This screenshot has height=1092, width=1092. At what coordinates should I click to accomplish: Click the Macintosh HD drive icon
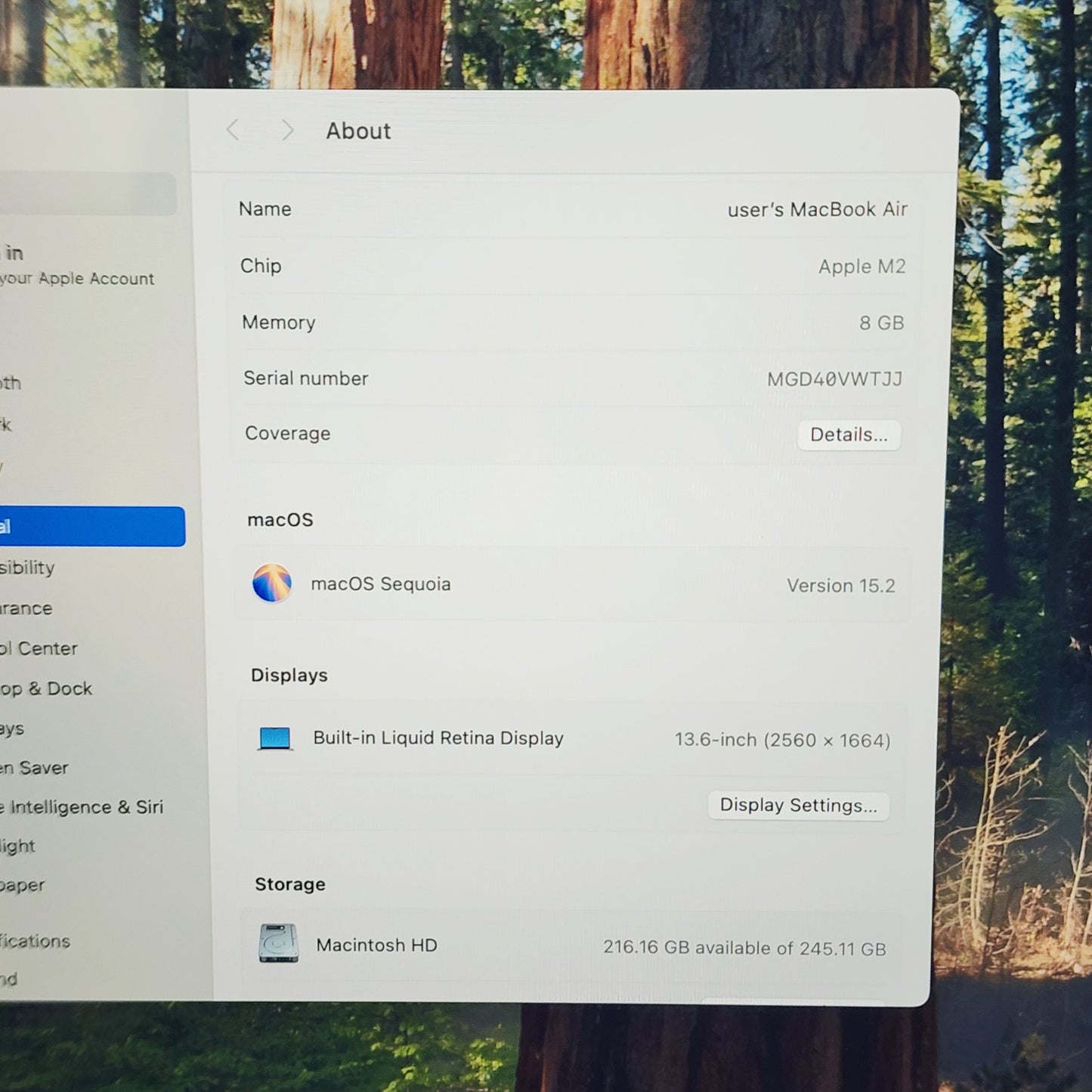point(279,944)
